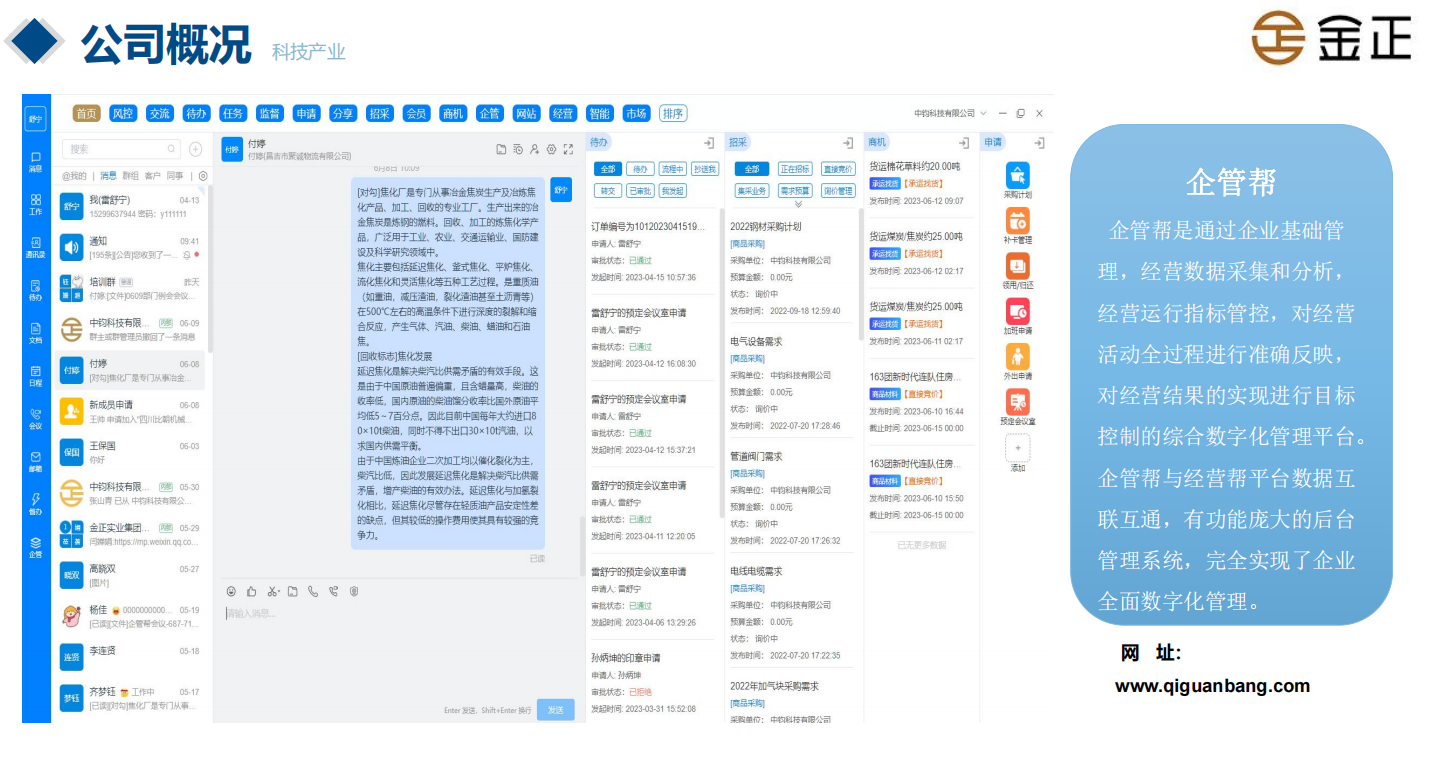
Task: Open 消息 in the left blue sidebar
Action: pyautogui.click(x=36, y=162)
